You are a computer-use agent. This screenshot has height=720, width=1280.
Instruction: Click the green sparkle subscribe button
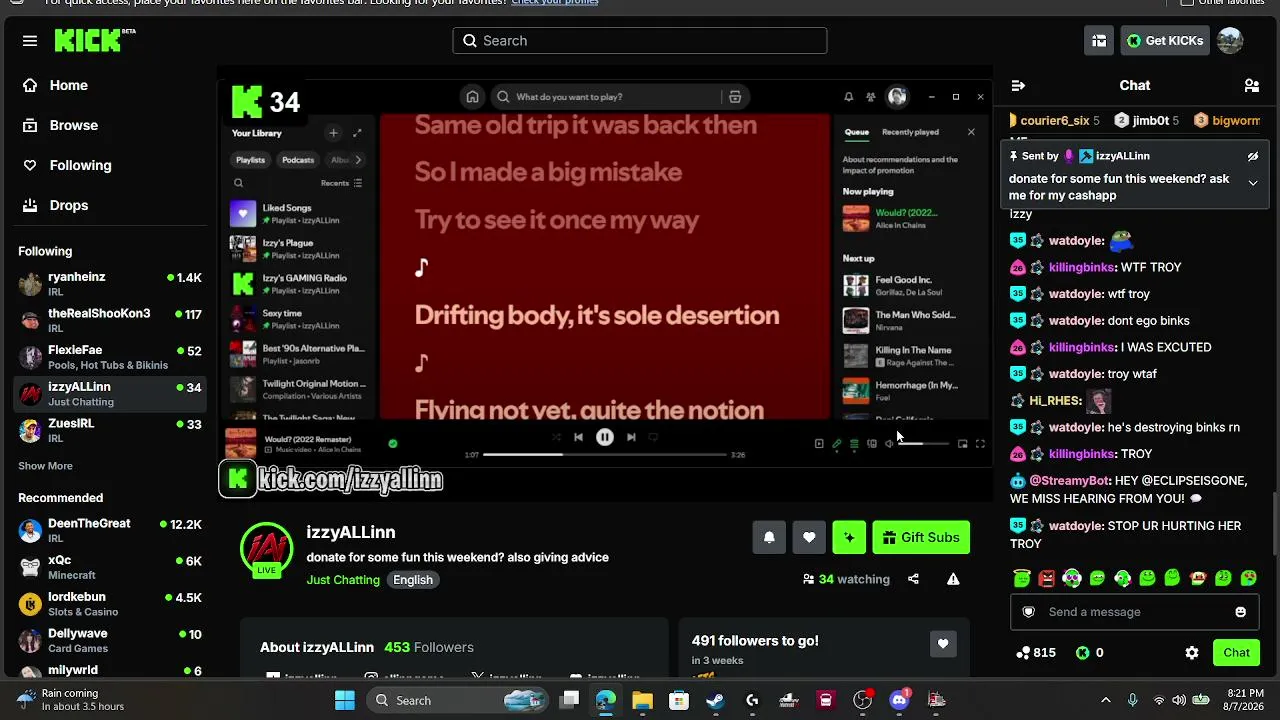coord(849,537)
